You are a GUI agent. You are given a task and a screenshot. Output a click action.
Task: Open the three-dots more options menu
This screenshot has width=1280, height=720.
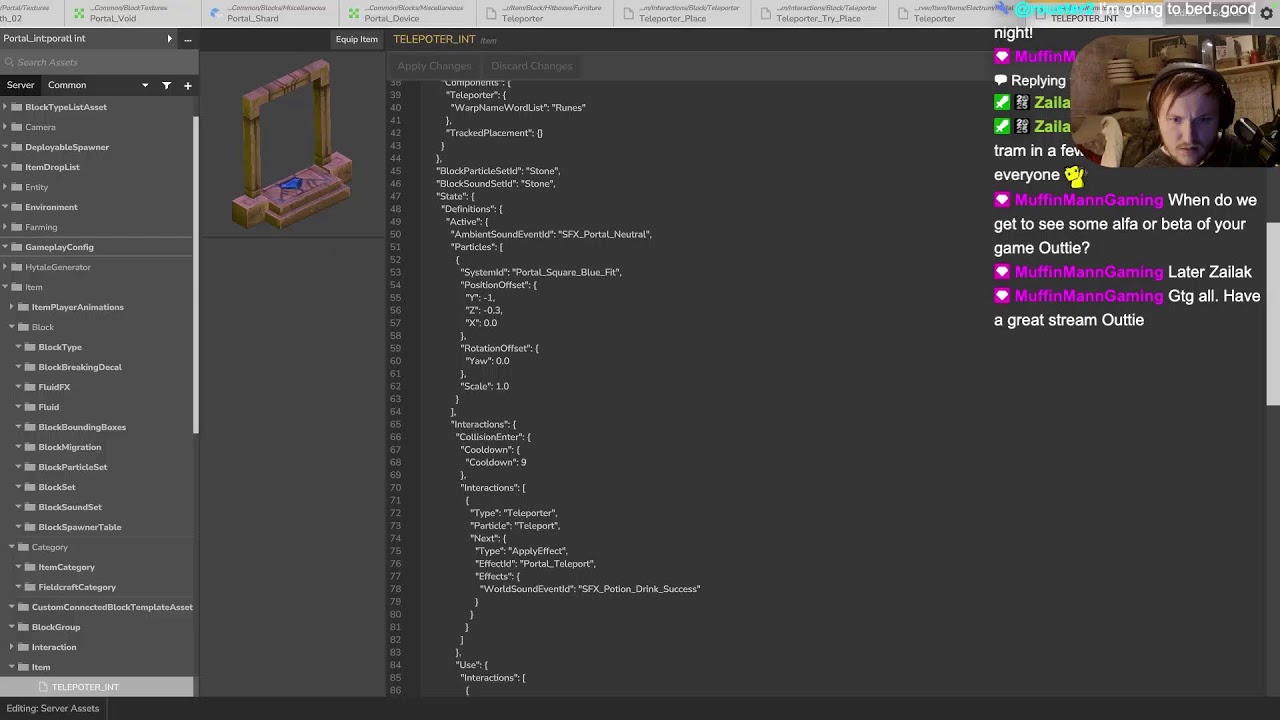[x=187, y=39]
